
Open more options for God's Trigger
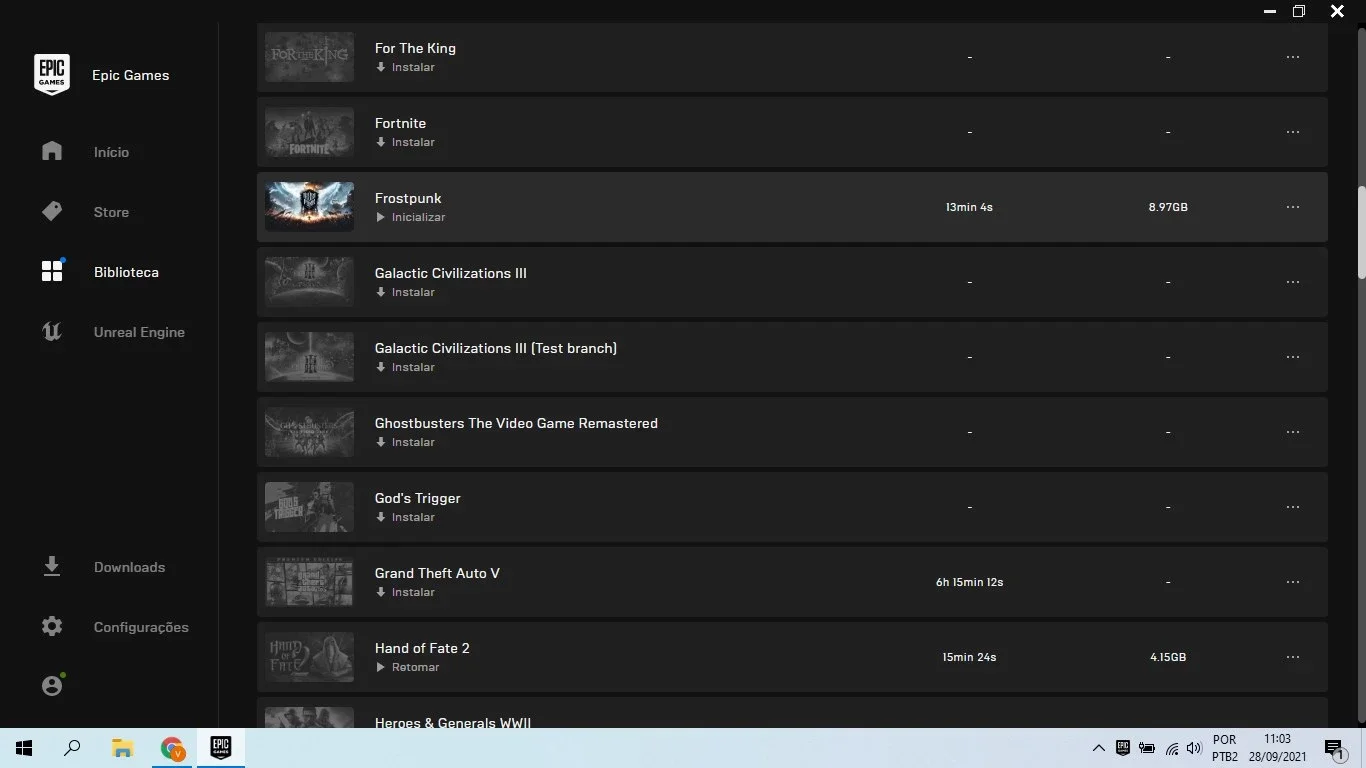click(1293, 507)
